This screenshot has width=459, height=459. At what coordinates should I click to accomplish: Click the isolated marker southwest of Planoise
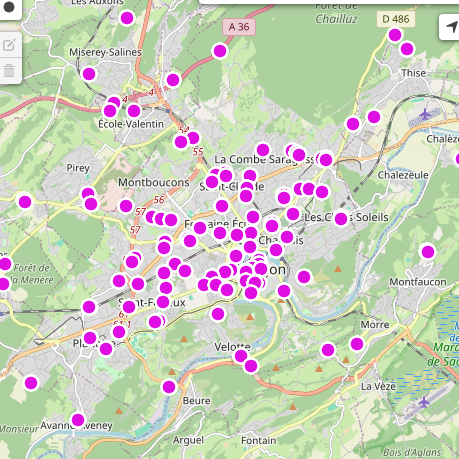pyautogui.click(x=31, y=383)
